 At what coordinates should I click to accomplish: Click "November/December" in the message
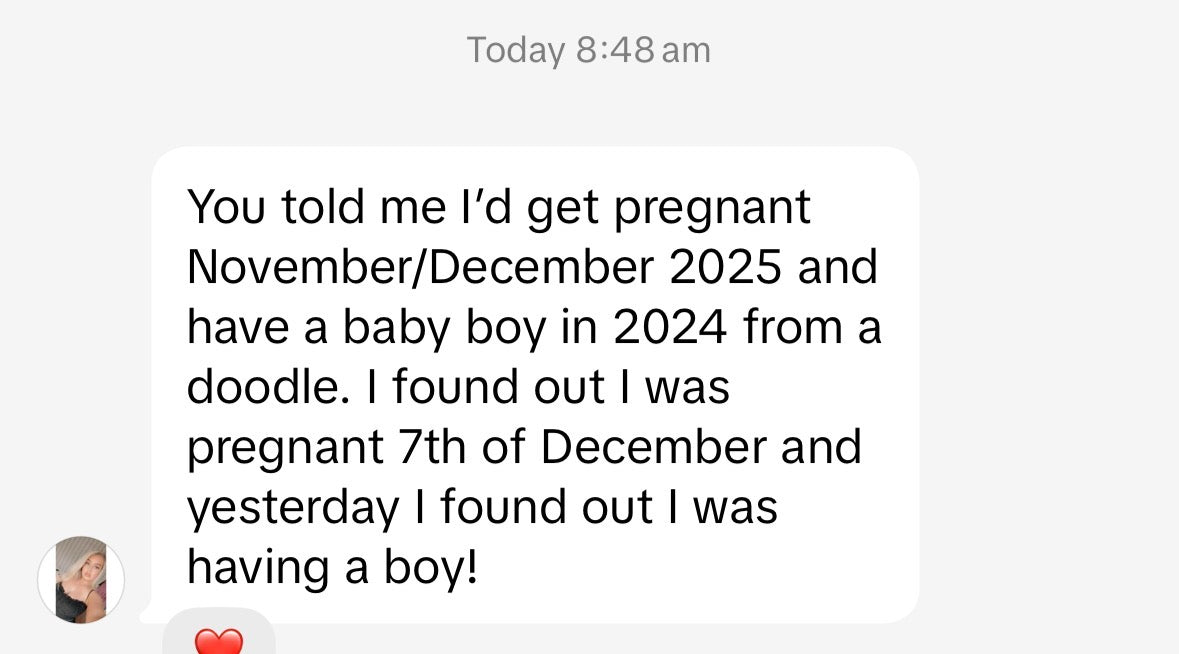[x=420, y=268]
